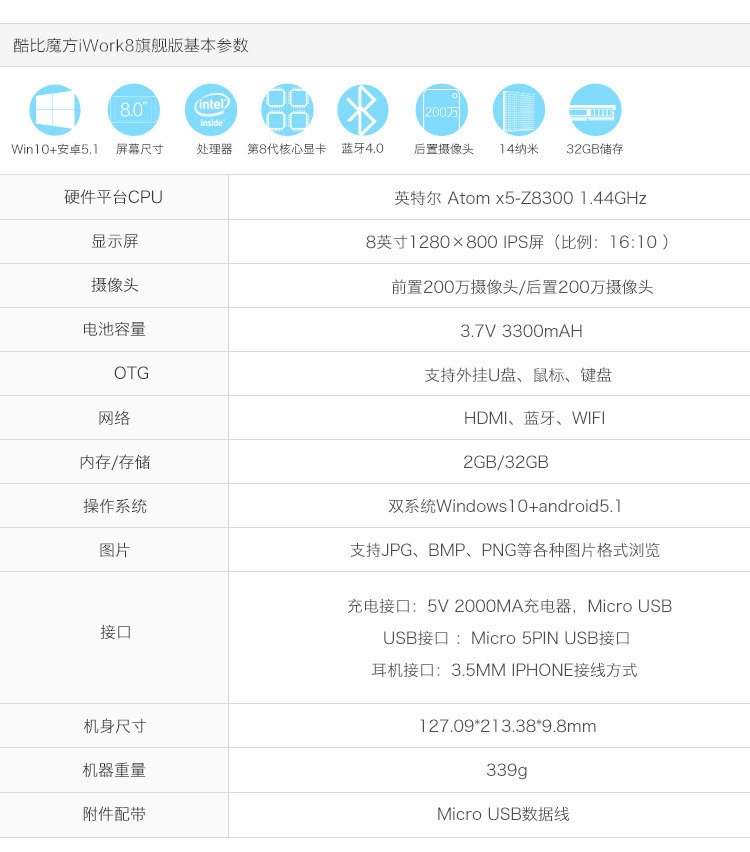The height and width of the screenshot is (852, 750).
Task: Click the value 支持外挂U盘、鼠标、键盘
Action: click(x=518, y=375)
